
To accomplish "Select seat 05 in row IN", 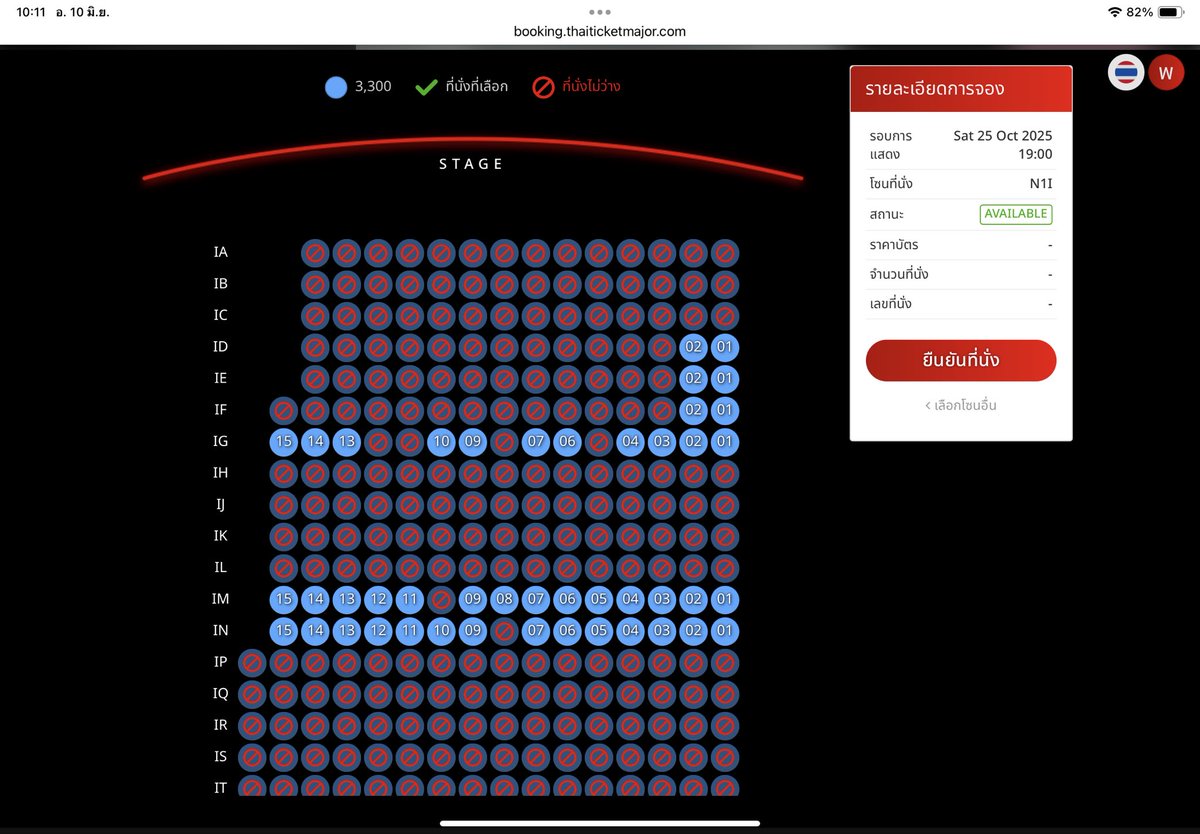I will click(598, 631).
